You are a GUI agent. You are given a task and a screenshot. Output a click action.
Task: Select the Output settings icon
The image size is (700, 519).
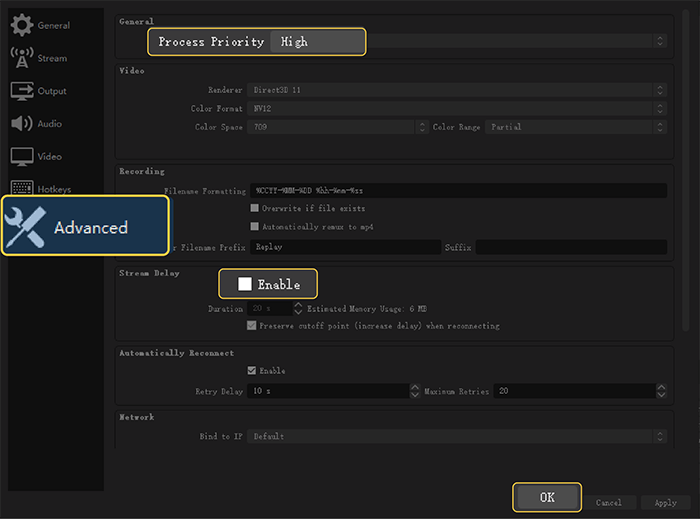22,91
